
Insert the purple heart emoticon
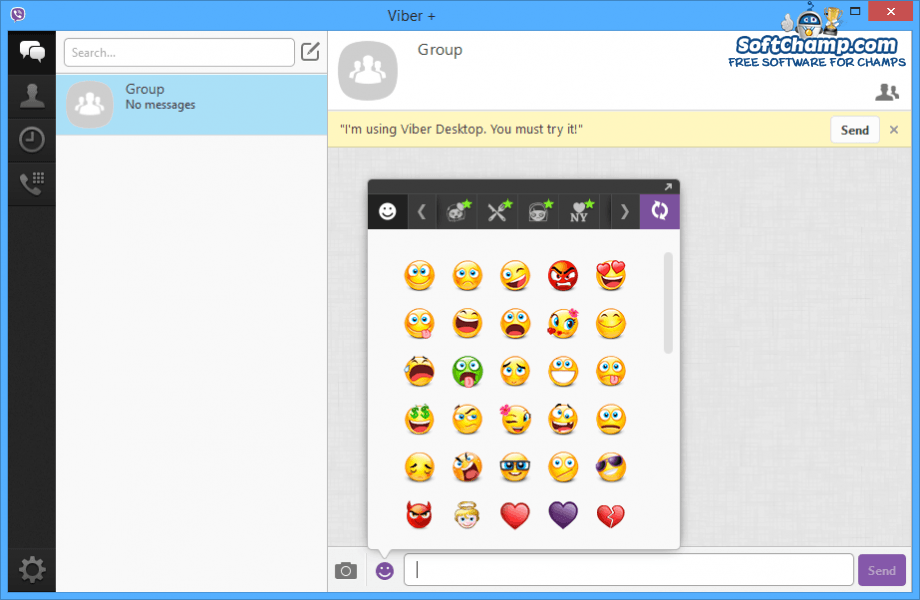pos(563,515)
